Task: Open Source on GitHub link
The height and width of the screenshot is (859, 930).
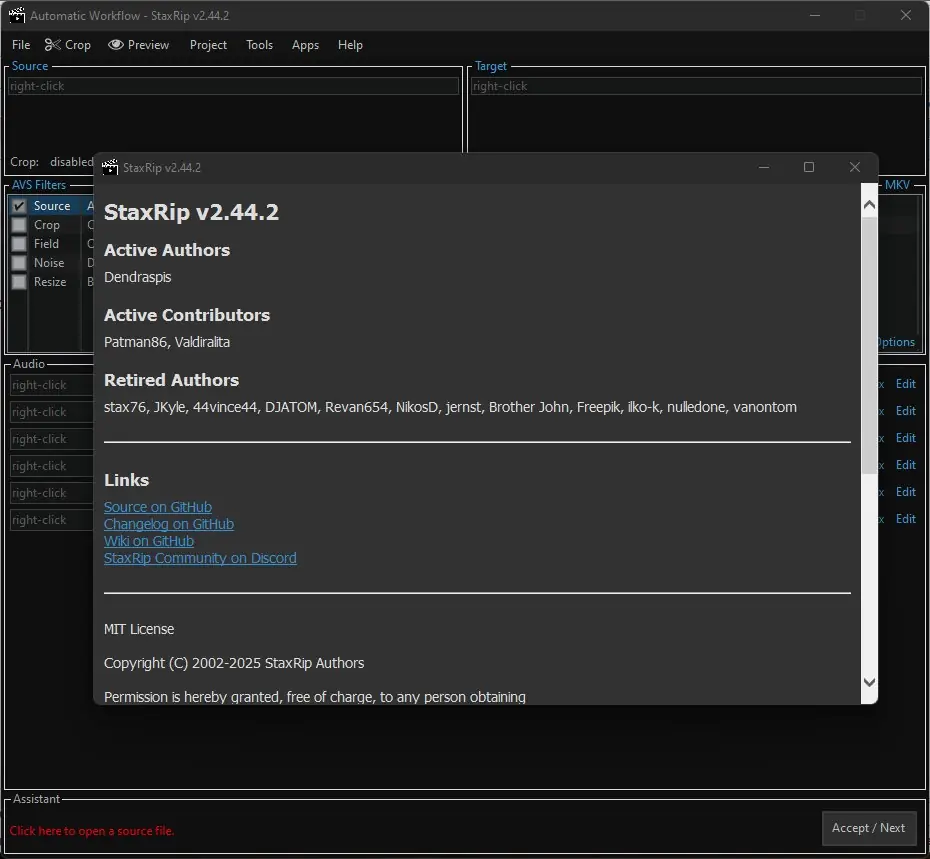Action: (158, 507)
